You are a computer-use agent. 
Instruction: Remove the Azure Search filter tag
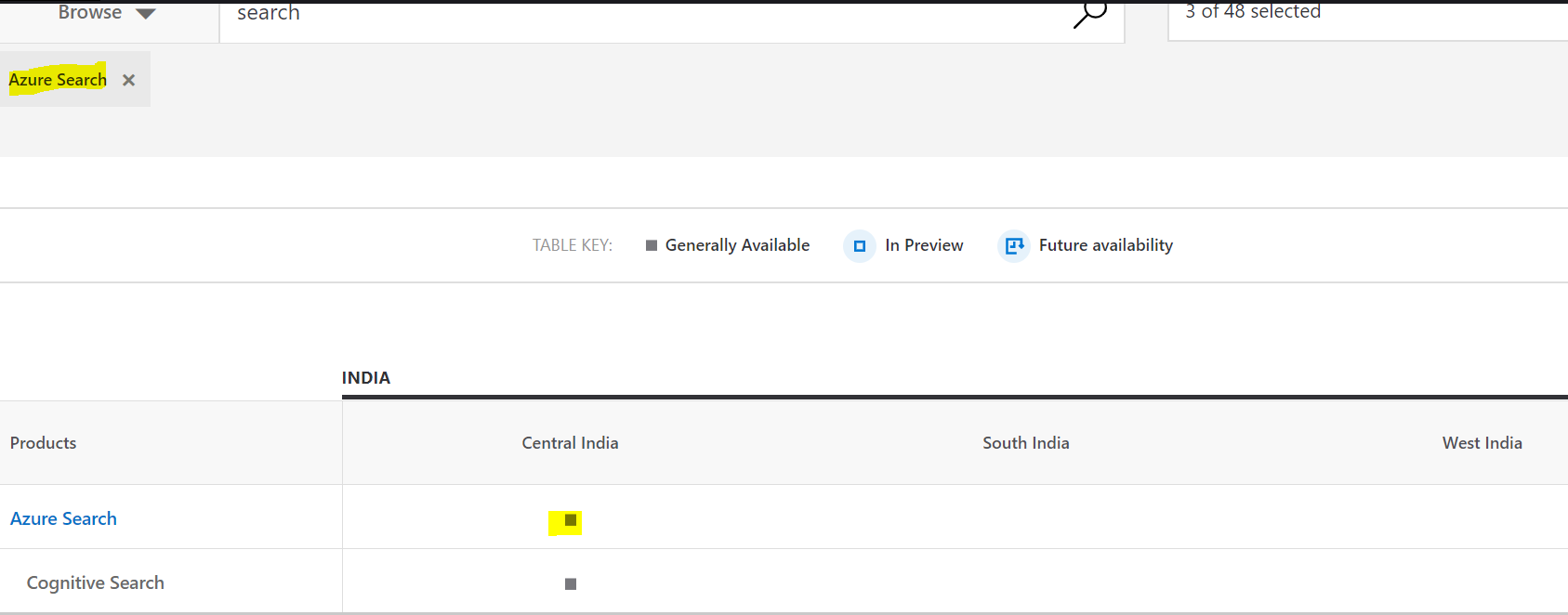pos(129,80)
